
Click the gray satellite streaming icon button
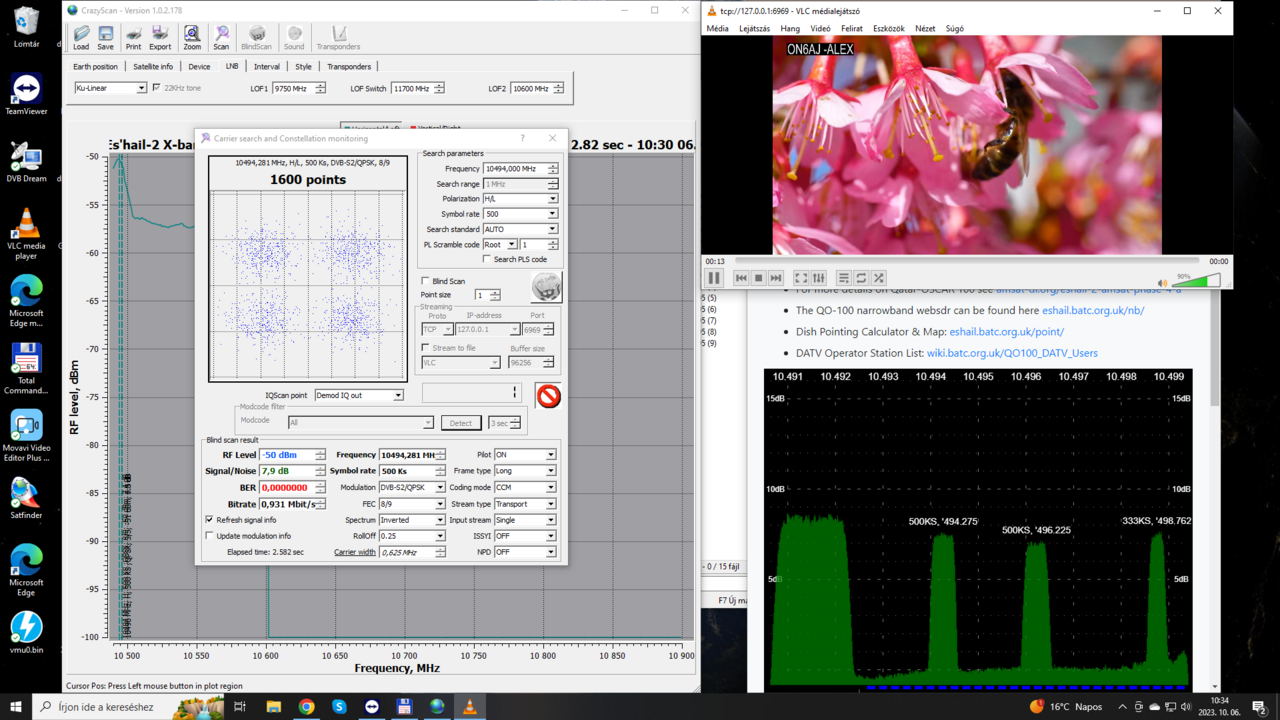coord(546,287)
